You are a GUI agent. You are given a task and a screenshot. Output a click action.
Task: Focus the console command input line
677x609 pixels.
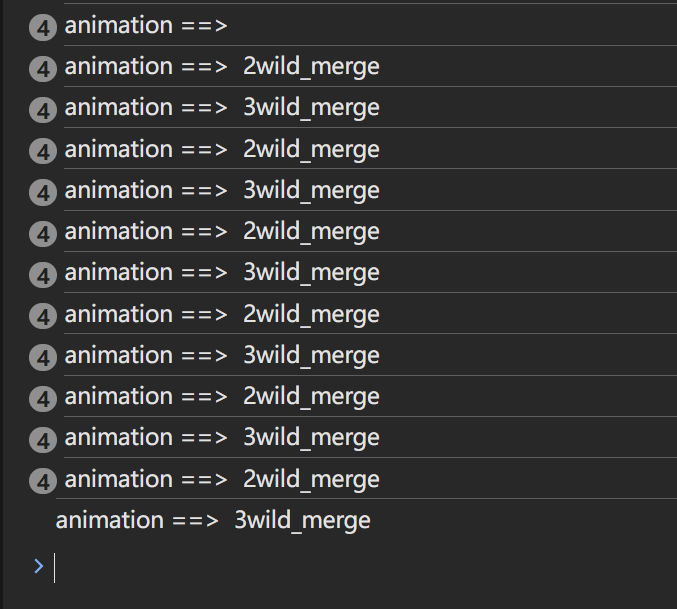pyautogui.click(x=363, y=567)
